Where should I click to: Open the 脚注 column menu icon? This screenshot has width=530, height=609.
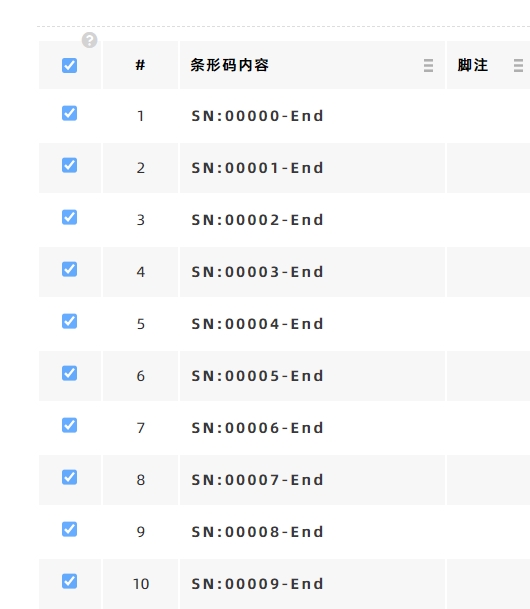[x=518, y=65]
